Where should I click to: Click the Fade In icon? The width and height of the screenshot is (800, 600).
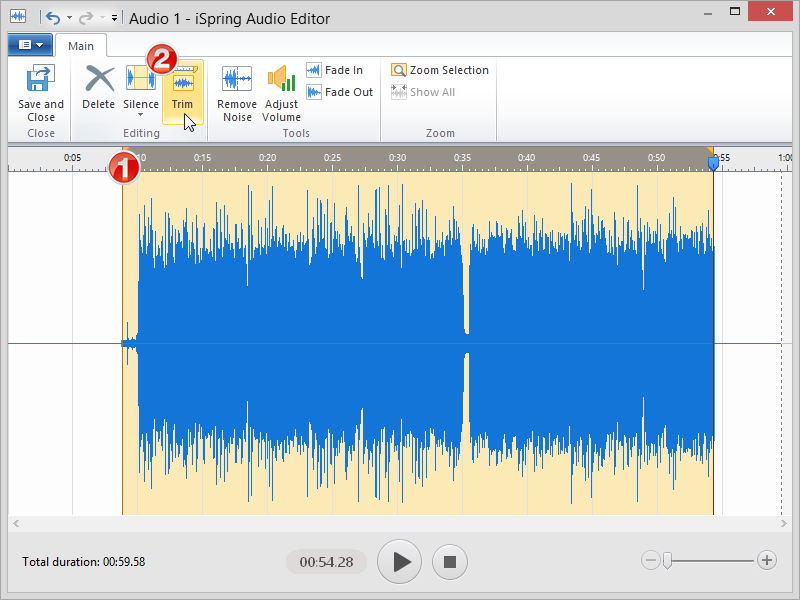(314, 70)
